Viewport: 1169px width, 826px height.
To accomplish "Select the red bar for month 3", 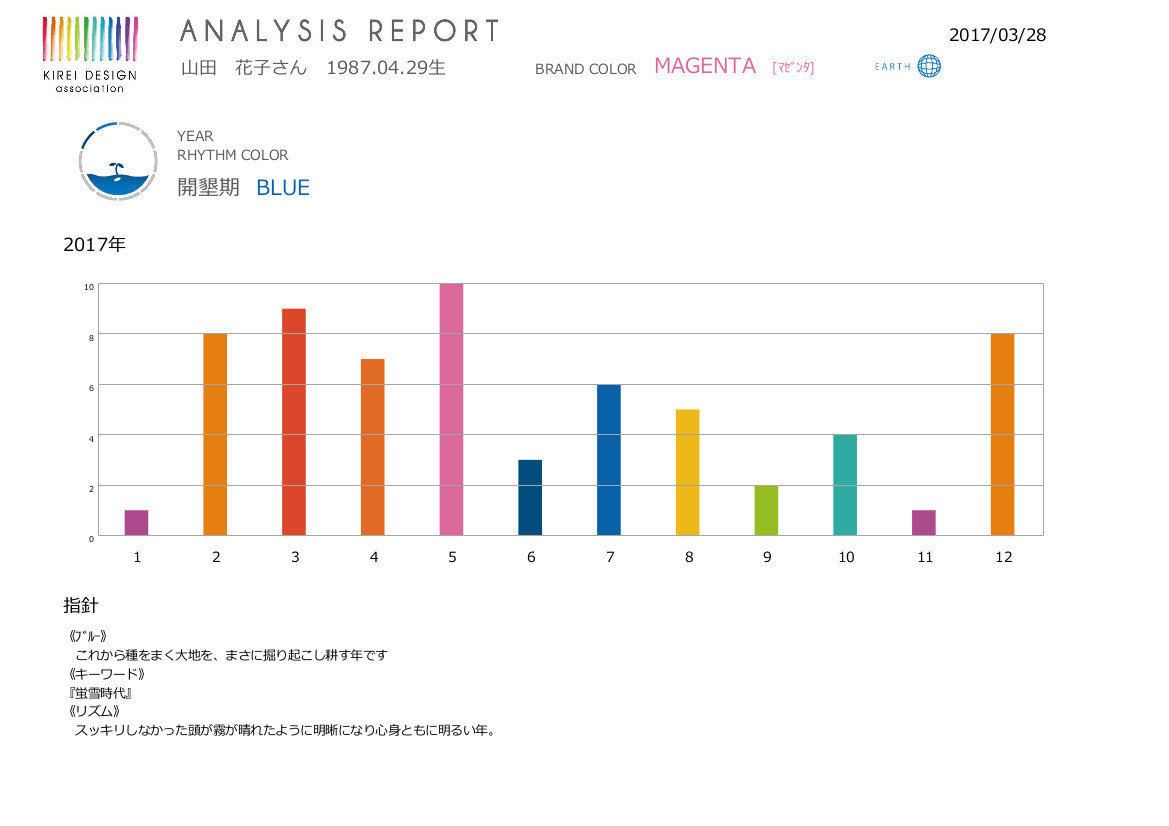I will click(x=294, y=422).
